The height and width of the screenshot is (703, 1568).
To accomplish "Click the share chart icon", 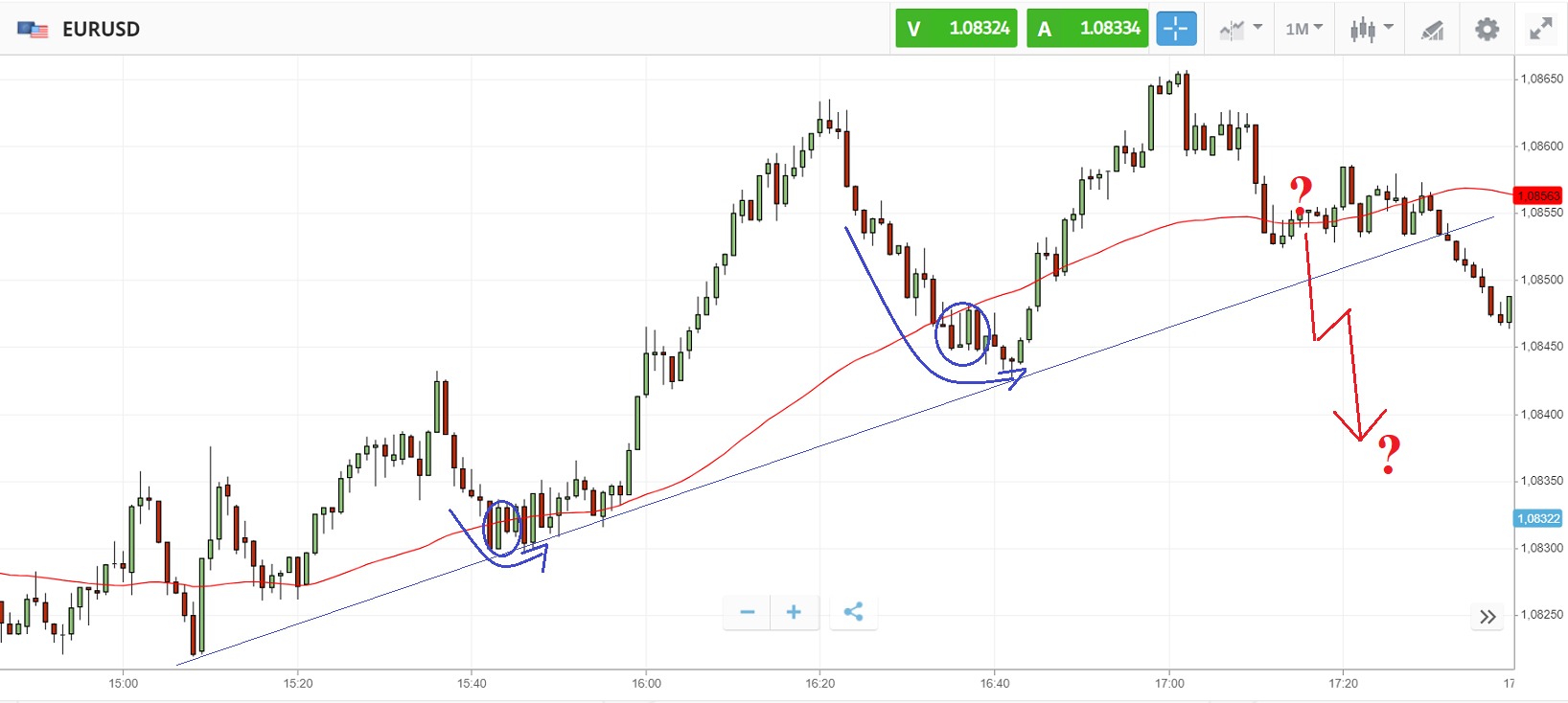I will (x=853, y=612).
